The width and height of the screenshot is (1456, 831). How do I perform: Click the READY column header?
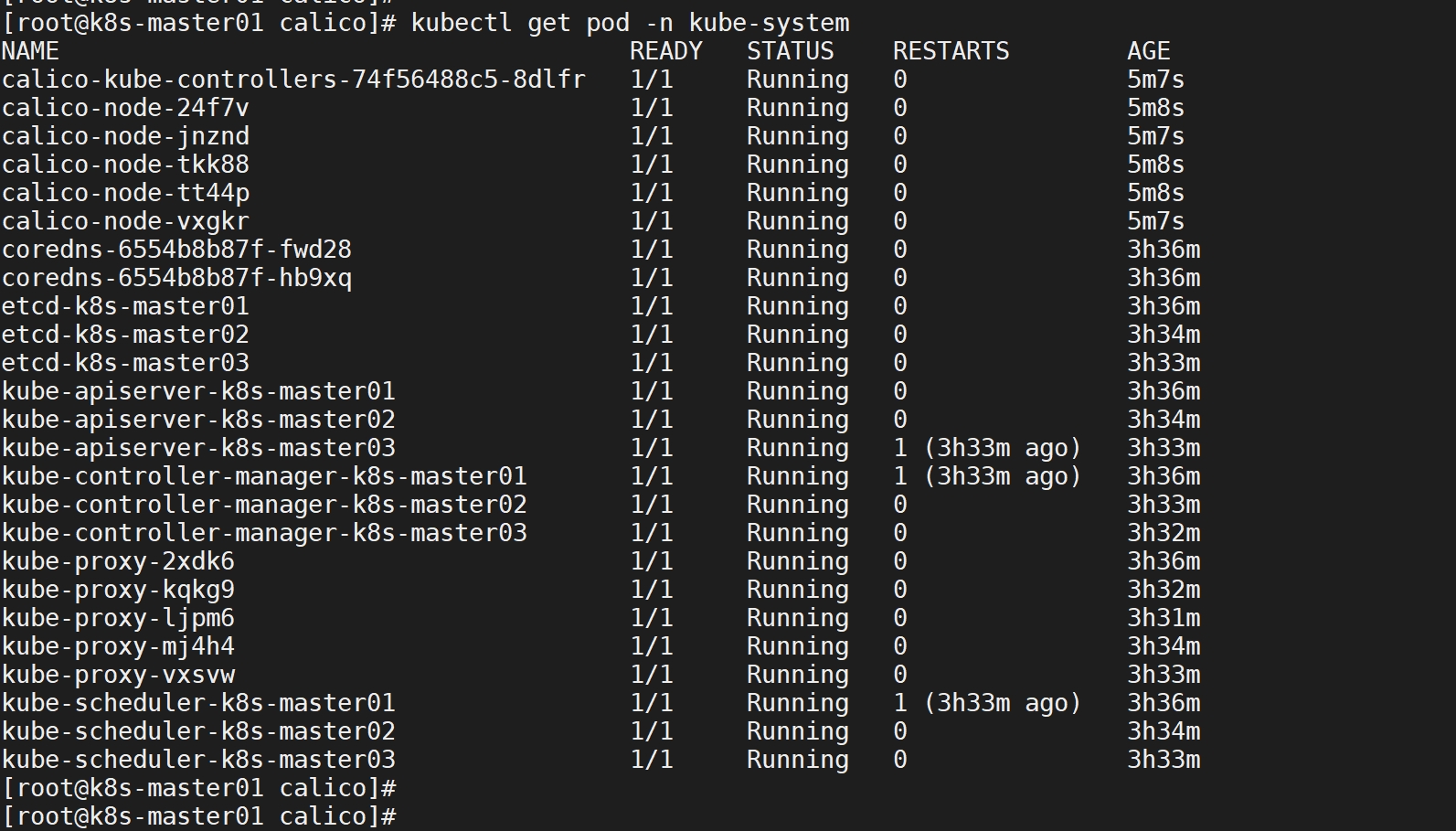click(x=666, y=51)
